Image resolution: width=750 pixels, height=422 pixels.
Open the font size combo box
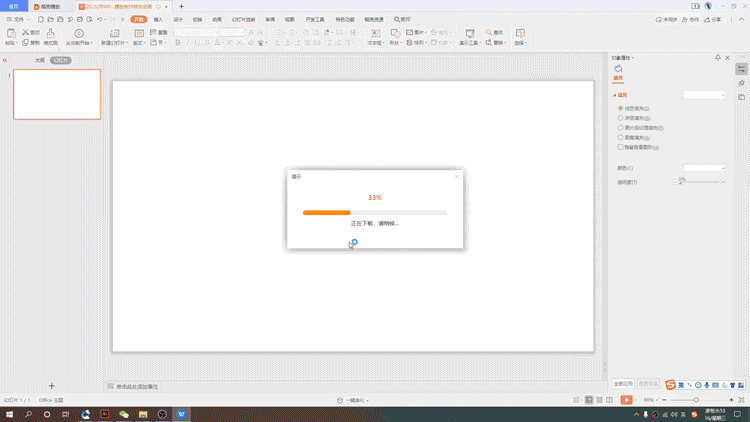coord(232,32)
